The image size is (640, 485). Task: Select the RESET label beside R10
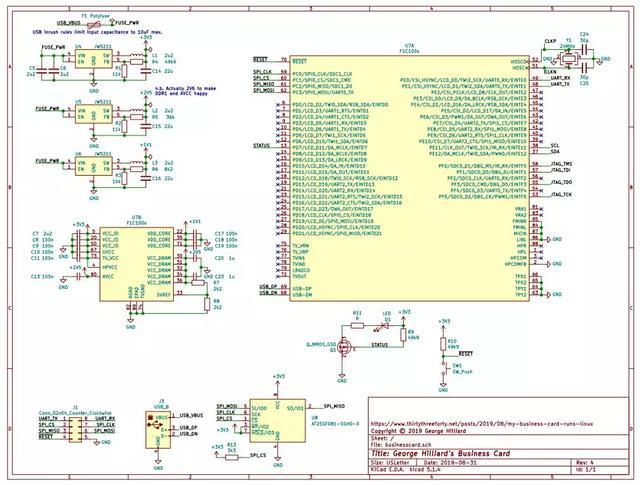coord(466,354)
